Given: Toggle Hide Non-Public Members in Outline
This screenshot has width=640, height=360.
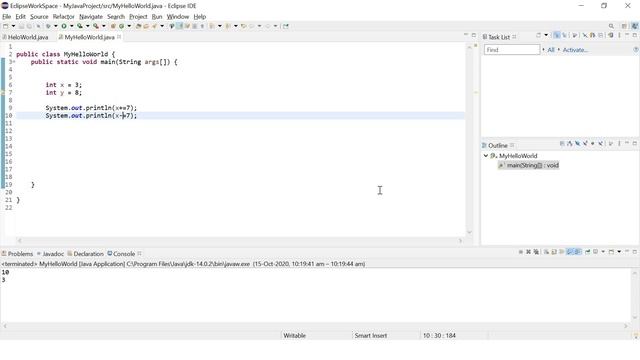Looking at the screenshot, I should [593, 144].
